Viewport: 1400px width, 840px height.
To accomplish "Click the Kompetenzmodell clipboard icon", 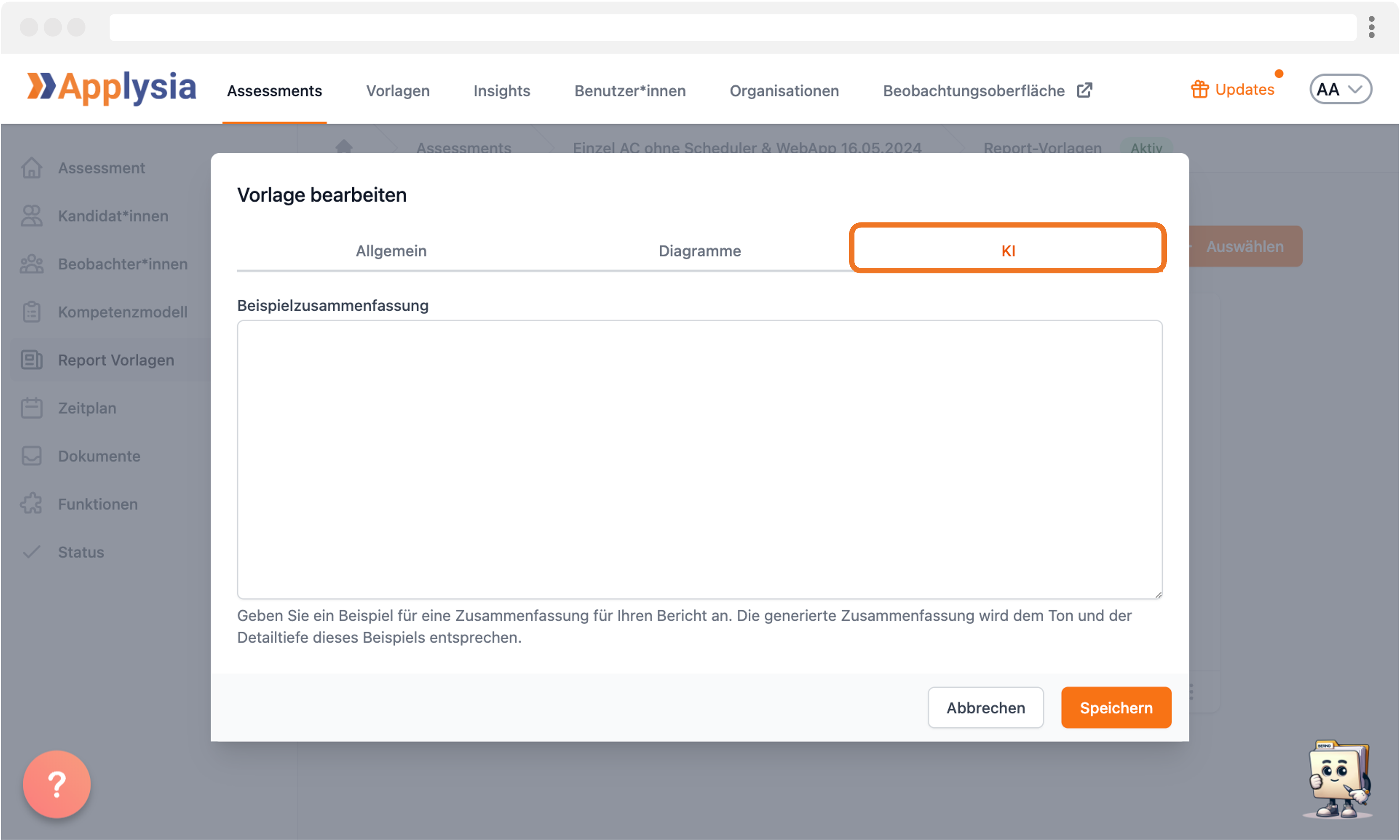I will [x=32, y=313].
